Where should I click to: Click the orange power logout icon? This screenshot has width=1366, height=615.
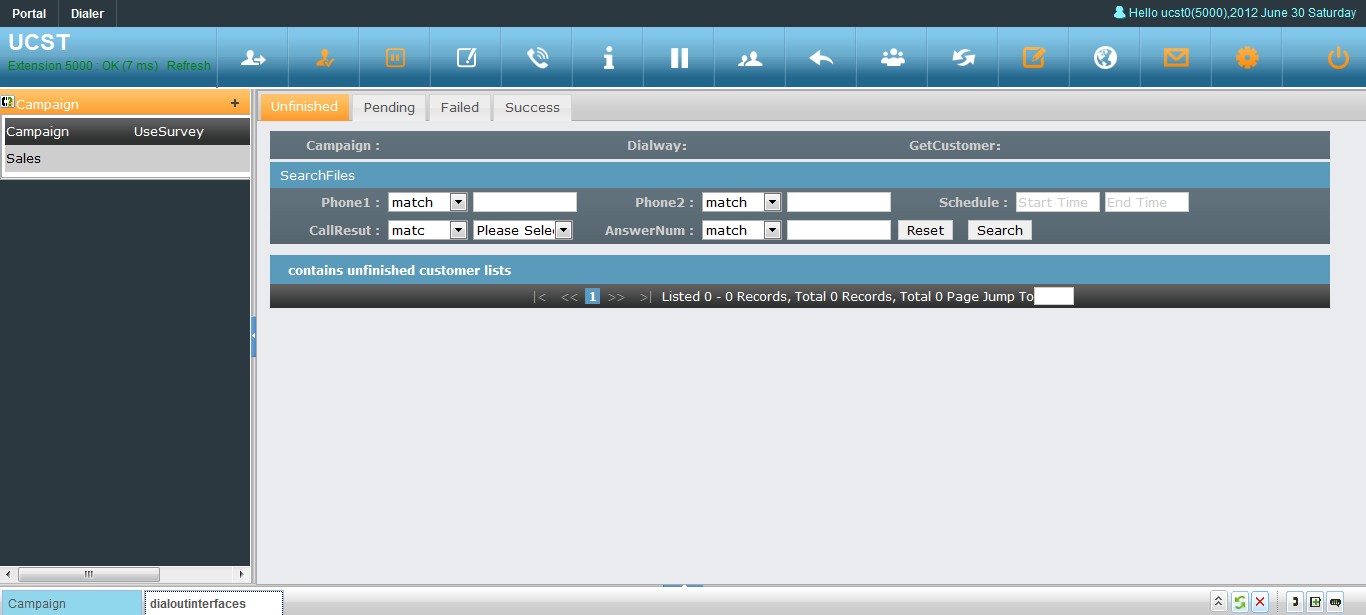[1338, 58]
